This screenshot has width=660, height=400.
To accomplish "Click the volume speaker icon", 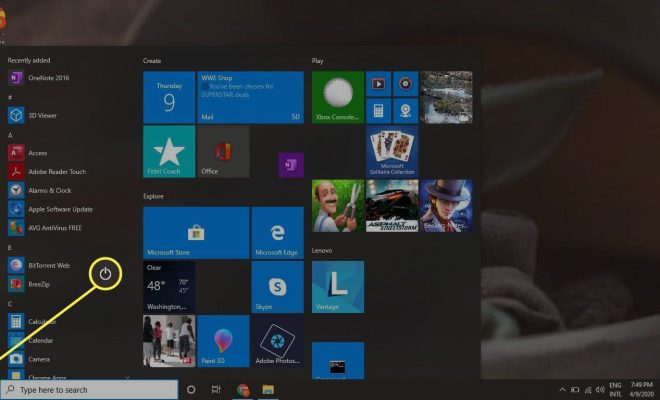I will [600, 390].
